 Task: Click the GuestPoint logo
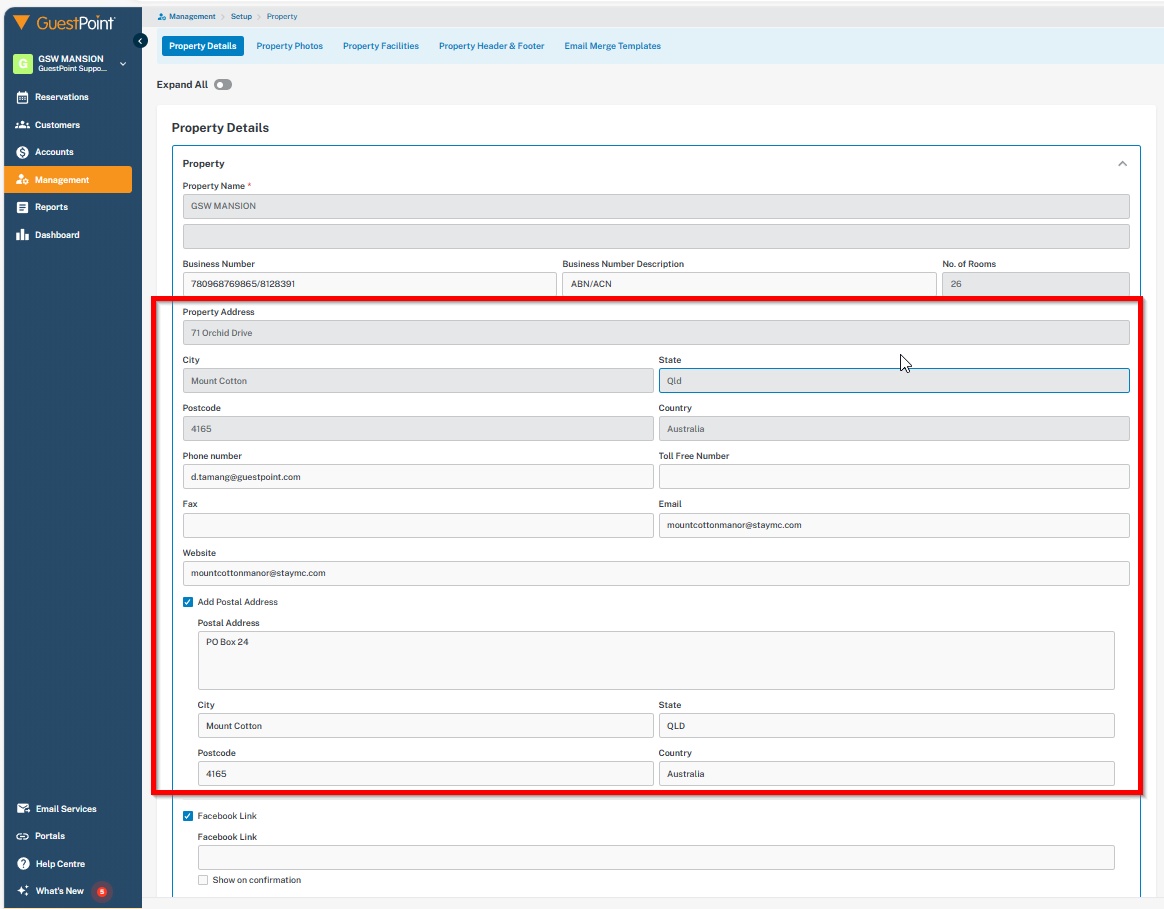pos(65,23)
